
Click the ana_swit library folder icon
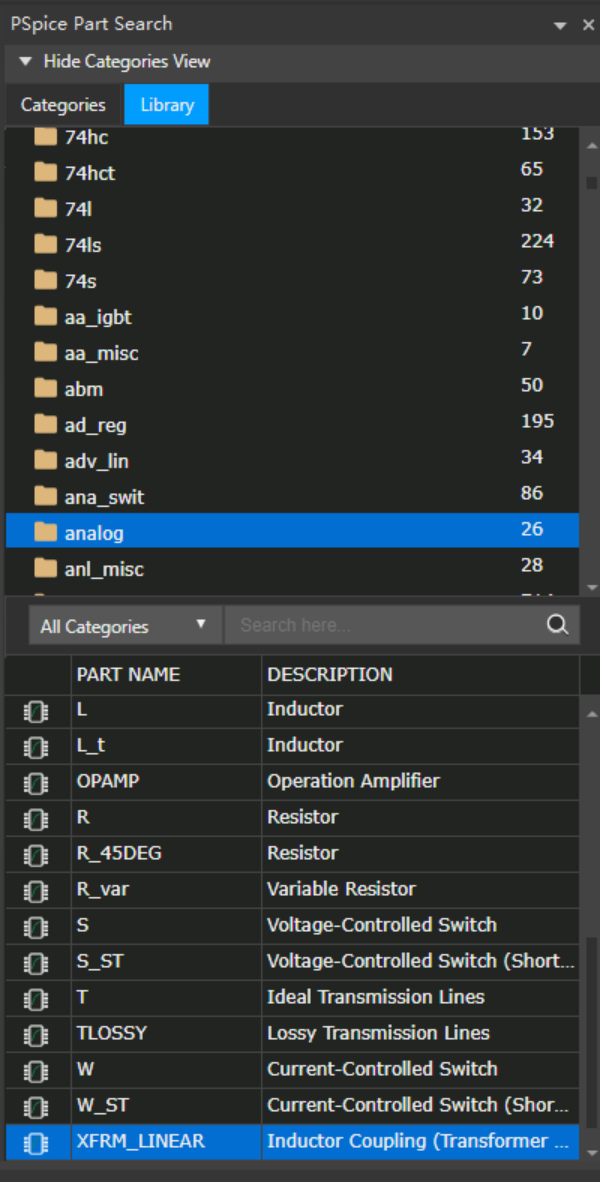point(46,496)
